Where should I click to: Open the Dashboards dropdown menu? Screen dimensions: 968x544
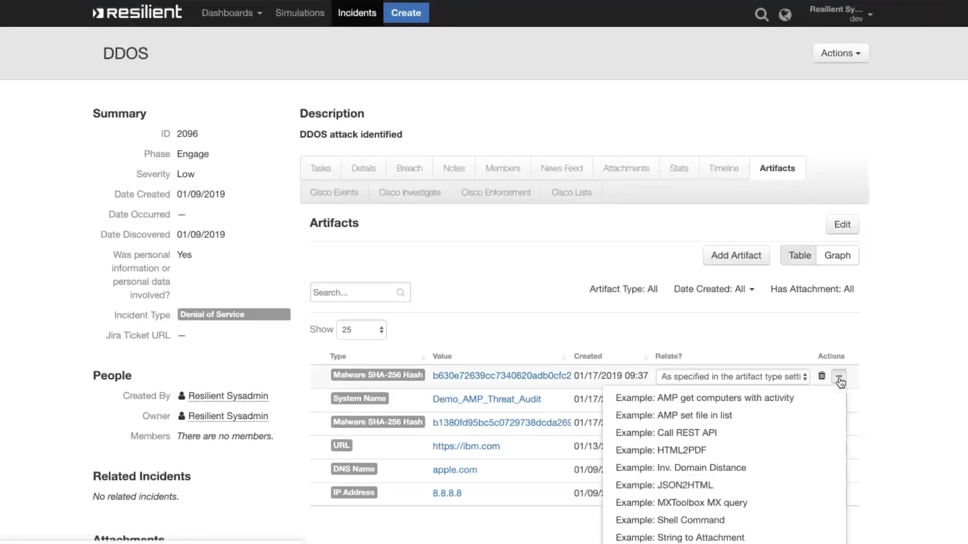[x=231, y=13]
